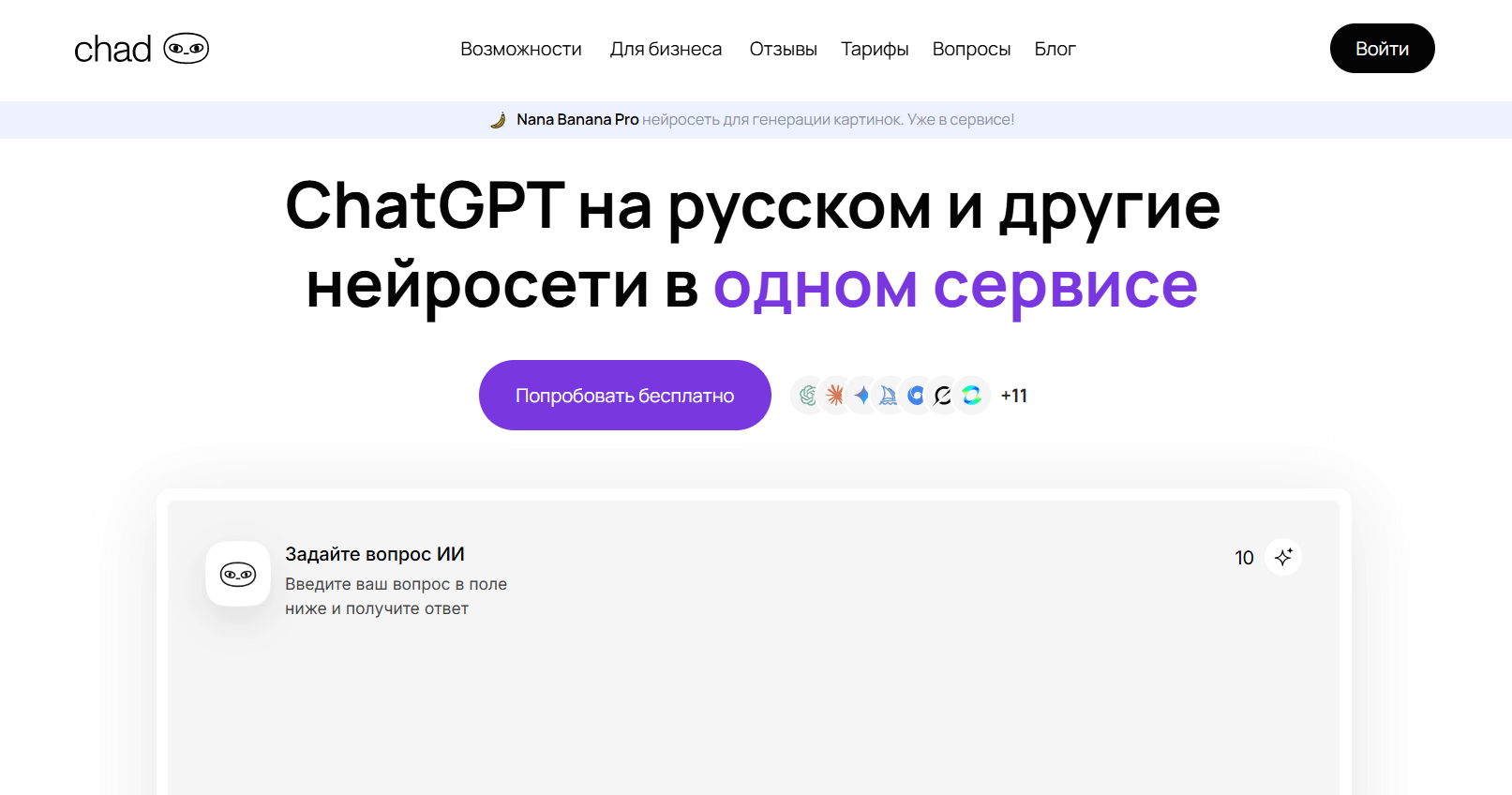Screen dimensions: 1512x795
Task: Open the Отзывы section
Action: coord(783,49)
